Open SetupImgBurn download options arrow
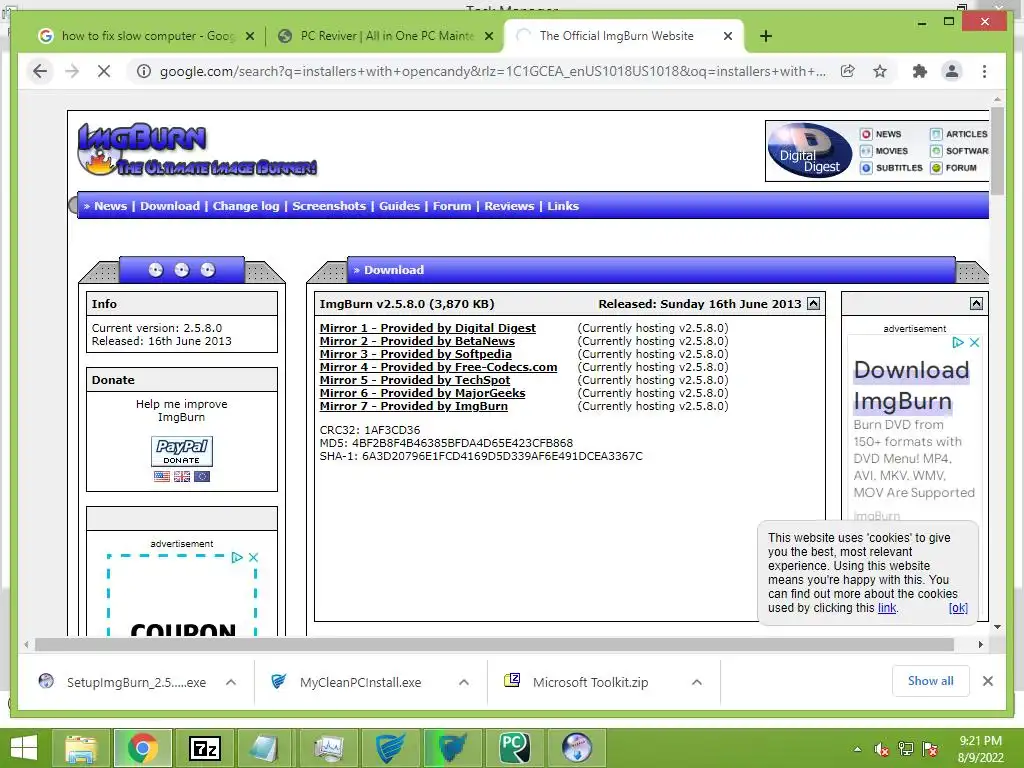 coord(231,682)
